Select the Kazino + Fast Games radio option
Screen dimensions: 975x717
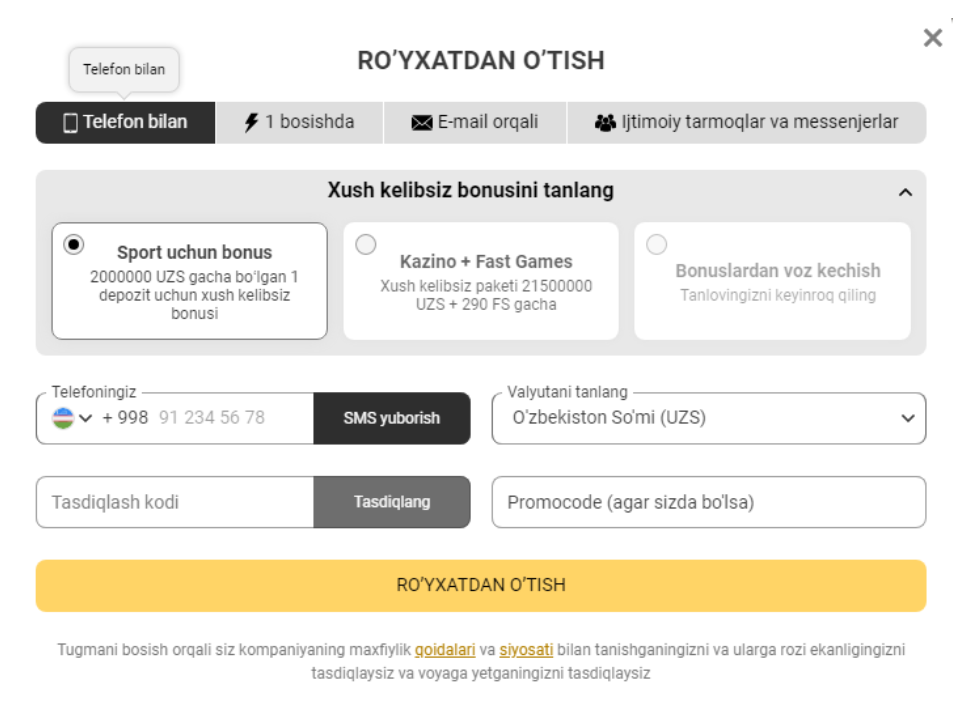(366, 244)
